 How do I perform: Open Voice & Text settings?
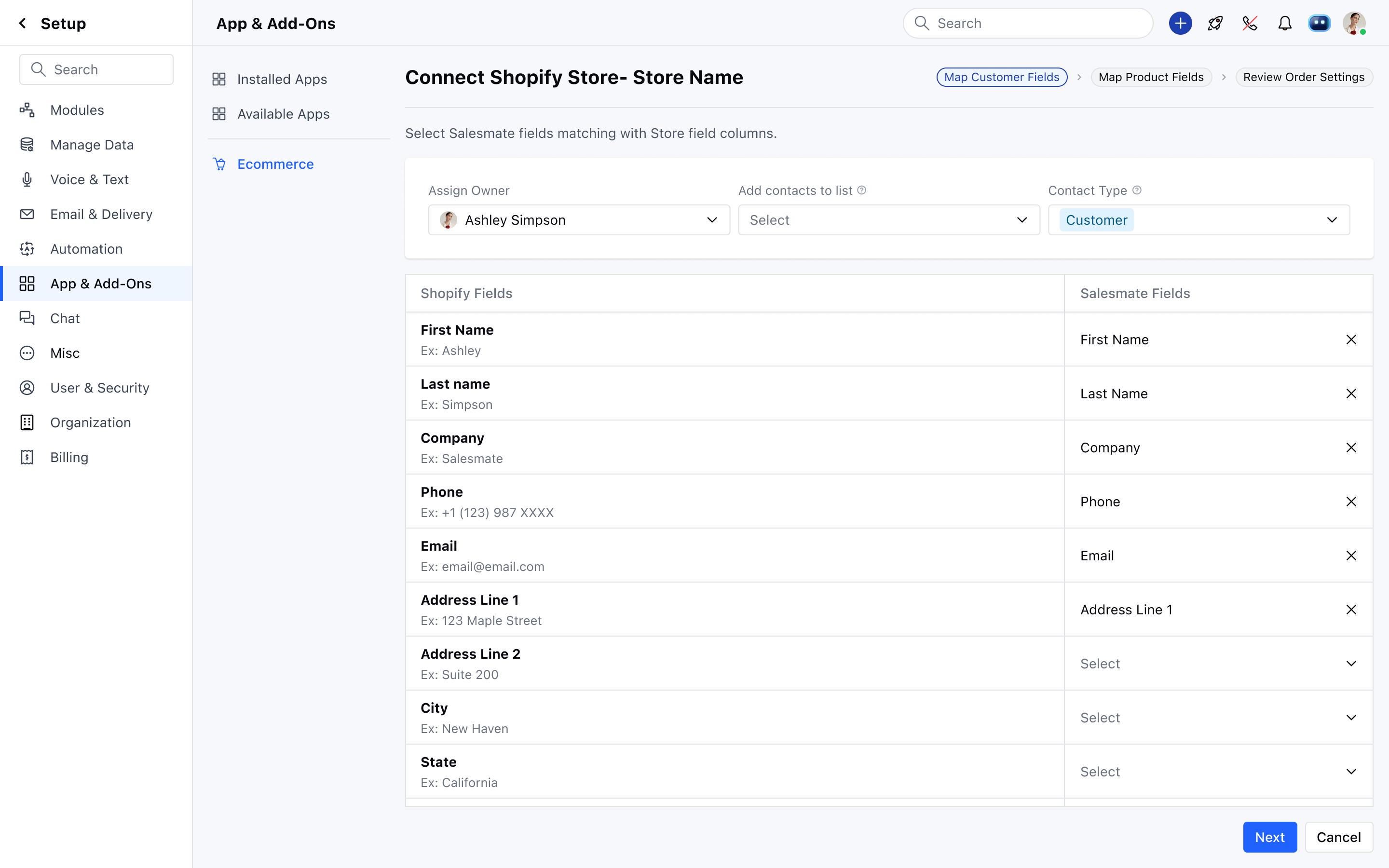(x=96, y=179)
